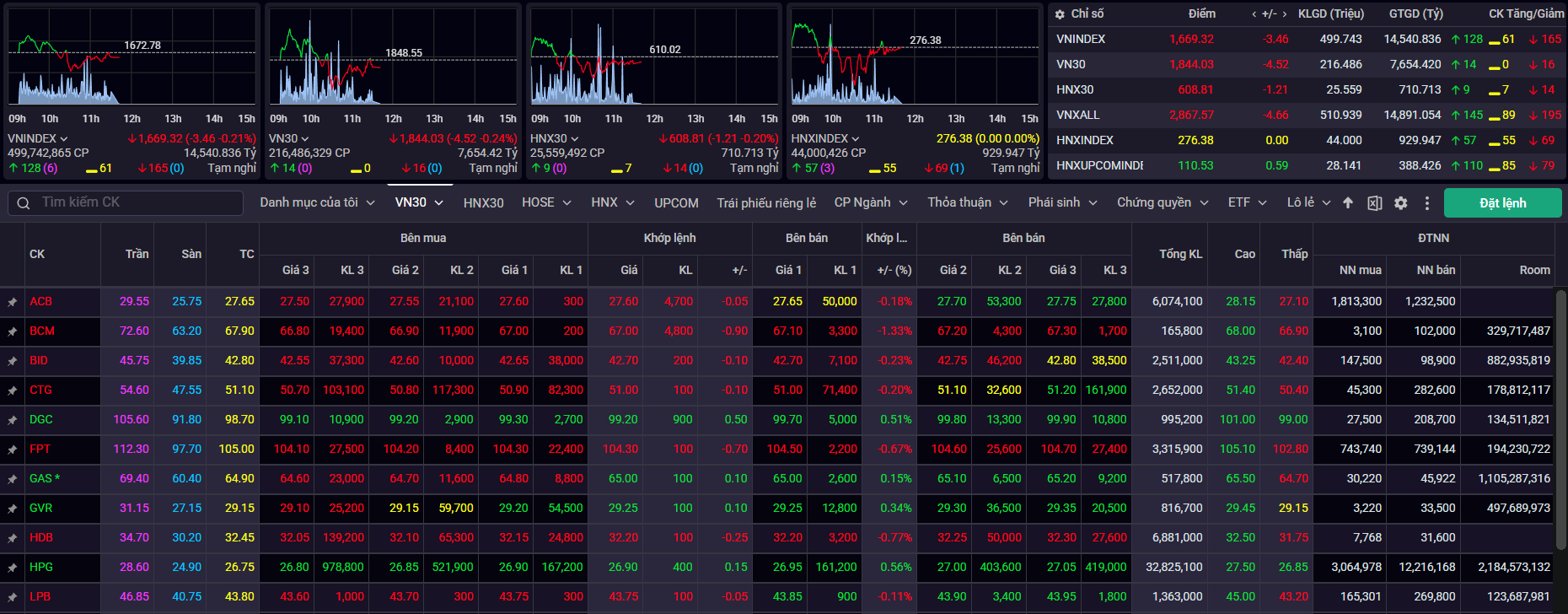Click the VNINDEX intraday chart
This screenshot has width=1568, height=614.
(132, 57)
